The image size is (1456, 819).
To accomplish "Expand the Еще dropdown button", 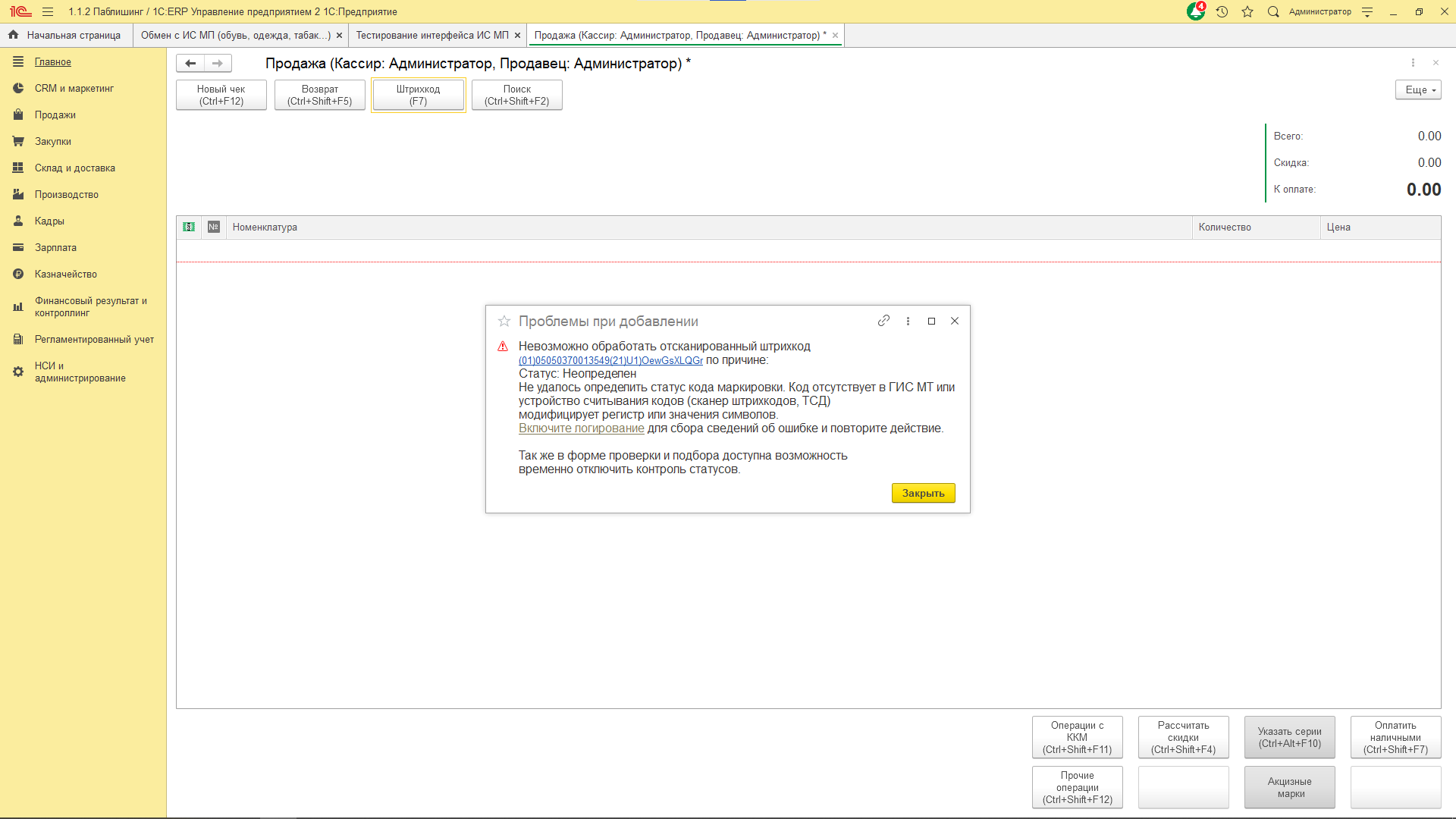I will pyautogui.click(x=1418, y=89).
